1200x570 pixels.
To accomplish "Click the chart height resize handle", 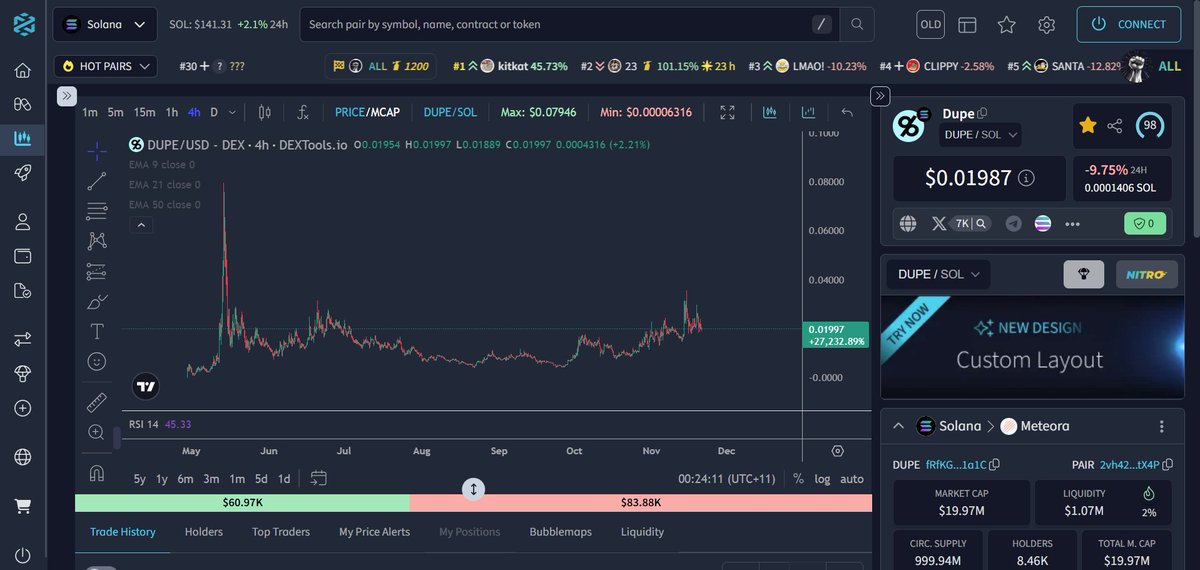I will (474, 489).
